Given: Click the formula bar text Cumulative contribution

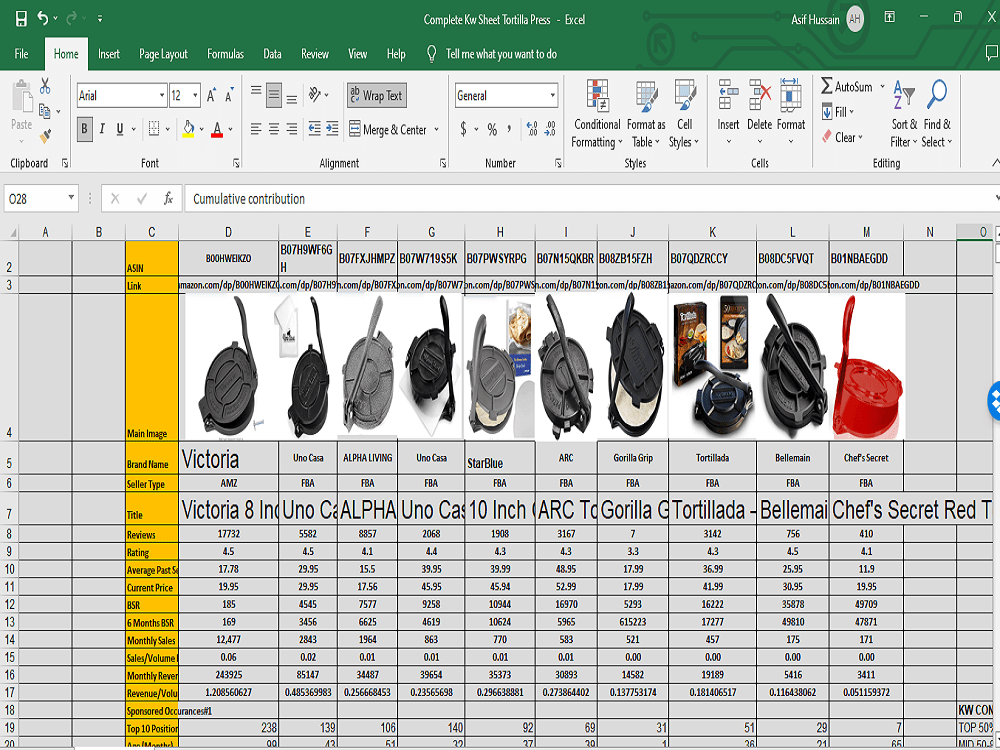Looking at the screenshot, I should tap(249, 199).
